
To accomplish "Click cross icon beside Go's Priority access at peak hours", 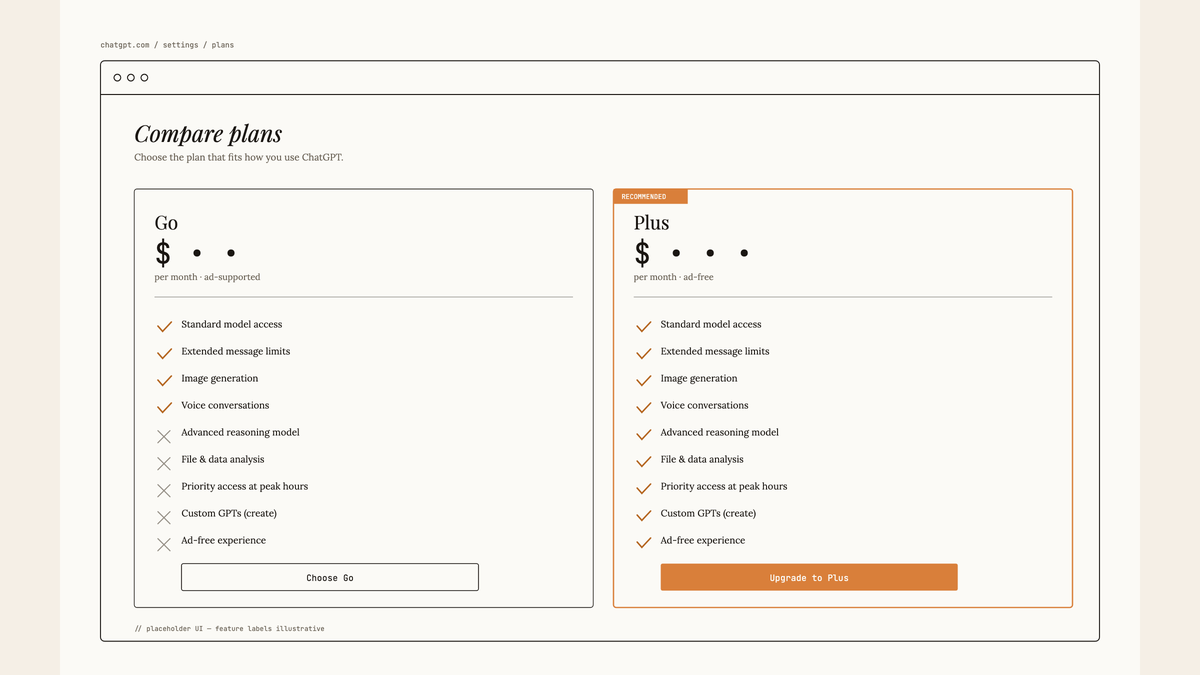I will [x=164, y=490].
